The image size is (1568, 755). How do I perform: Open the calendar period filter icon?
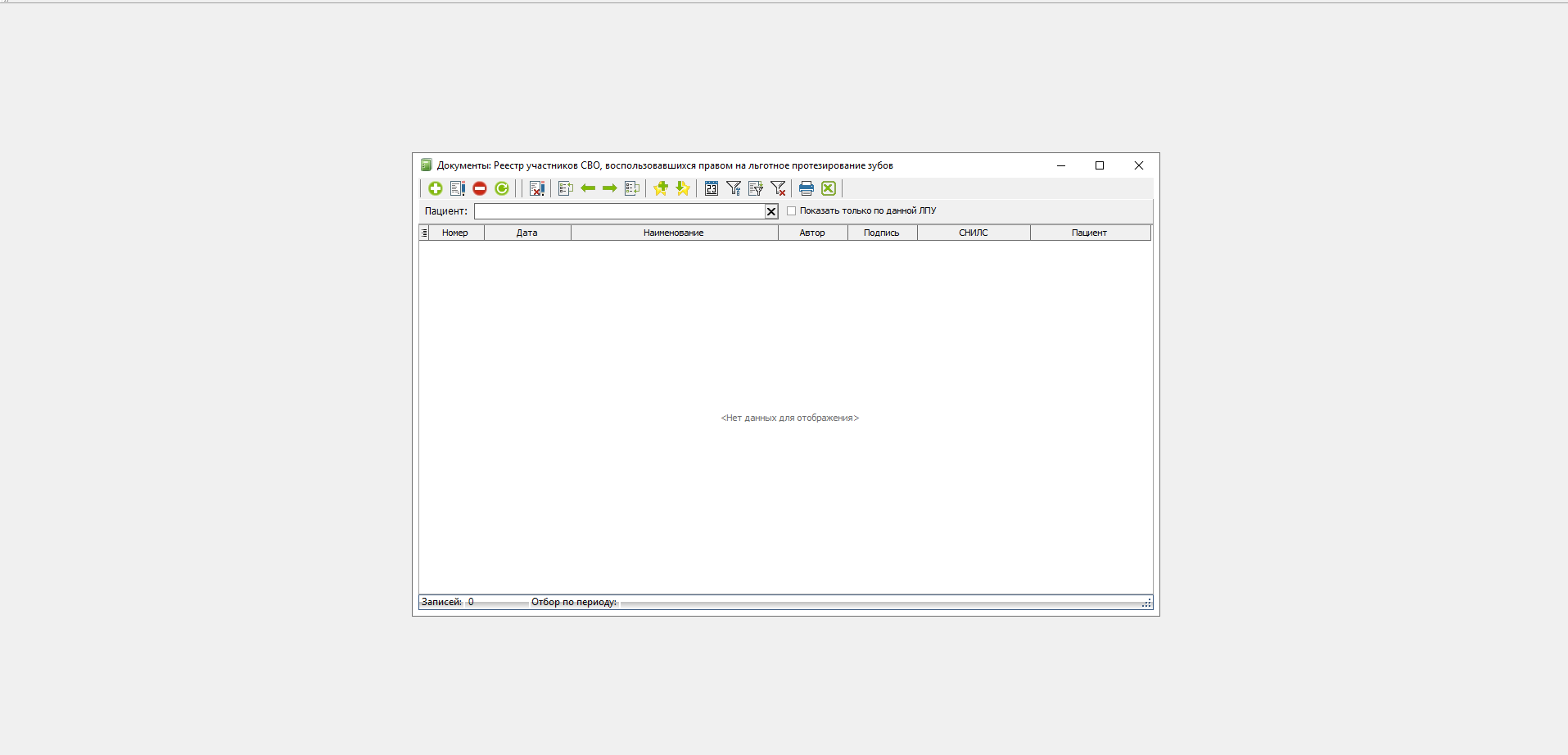[x=712, y=188]
